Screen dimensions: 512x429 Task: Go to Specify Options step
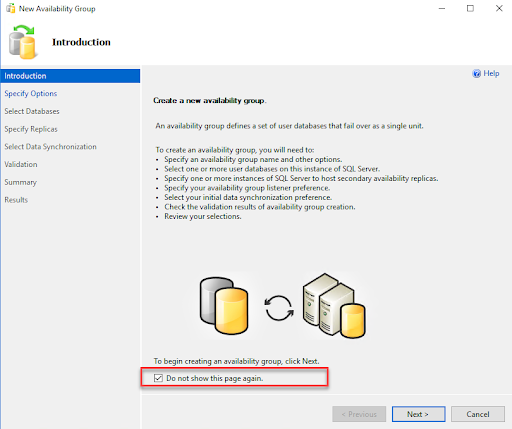click(31, 94)
